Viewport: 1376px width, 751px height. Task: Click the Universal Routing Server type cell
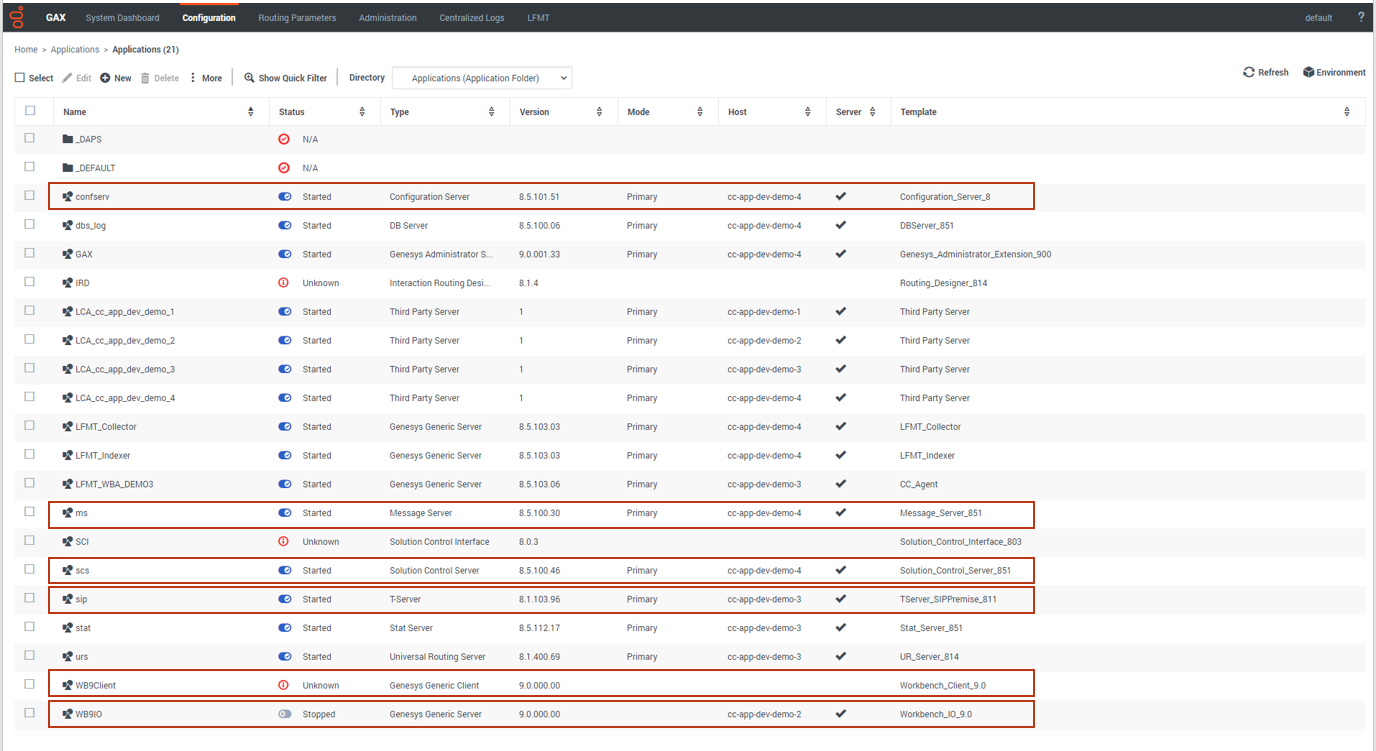(x=437, y=657)
